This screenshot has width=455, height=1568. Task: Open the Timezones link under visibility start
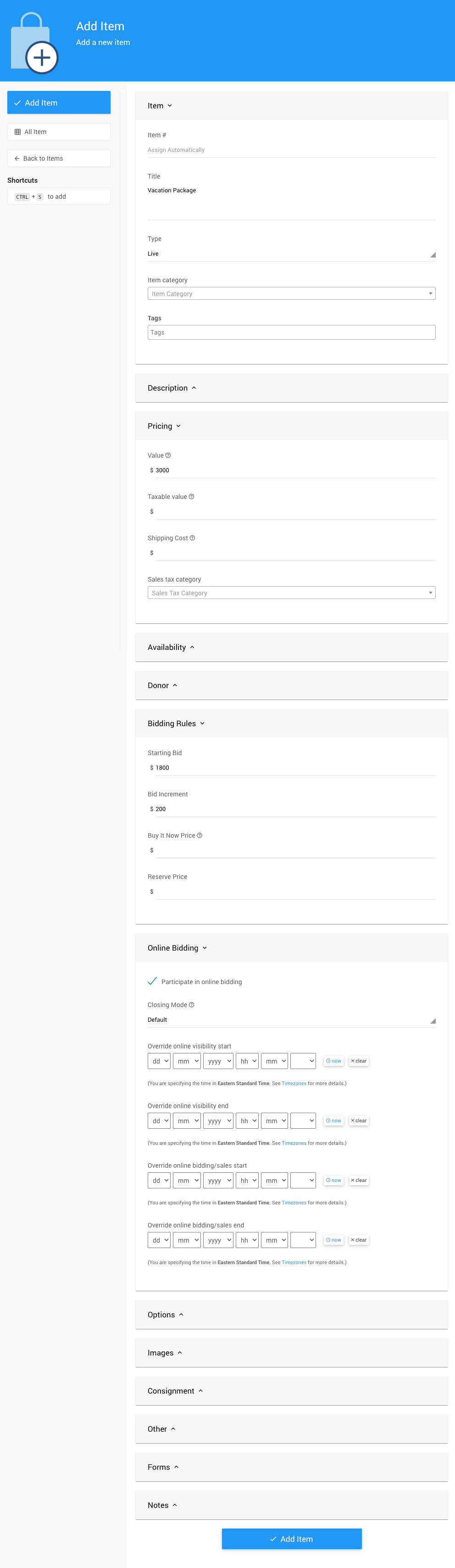[x=294, y=1083]
